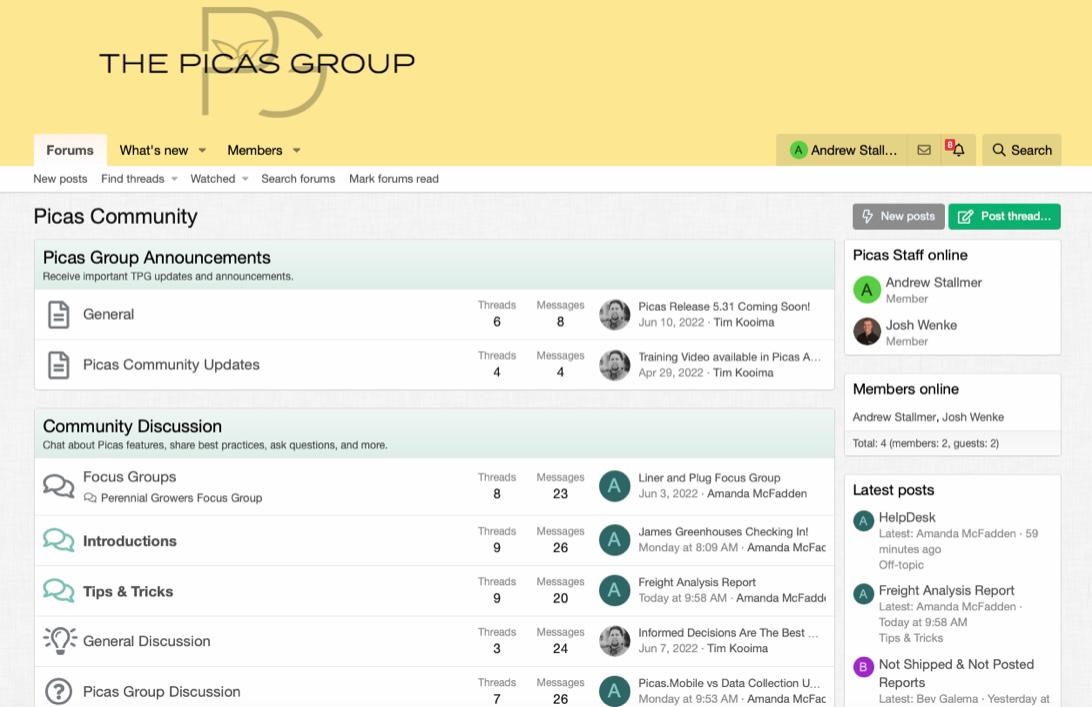Click the Picas Group Discussion question icon

point(58,691)
